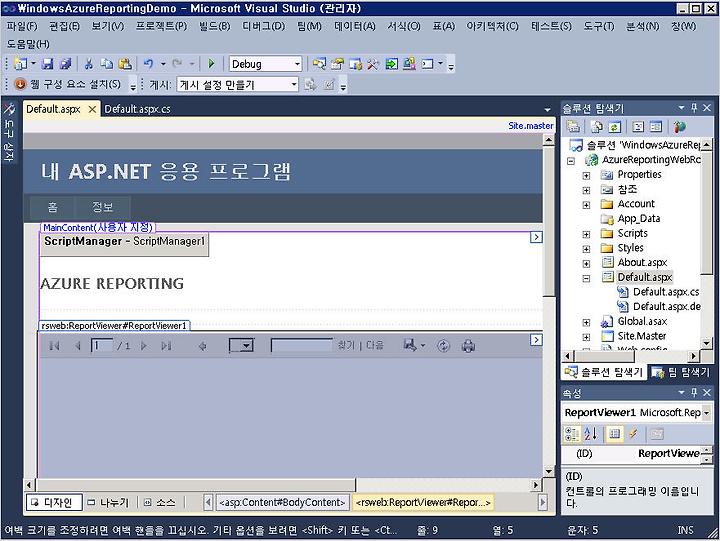Expand the Scripts folder node
This screenshot has height=541, width=720.
(x=586, y=235)
